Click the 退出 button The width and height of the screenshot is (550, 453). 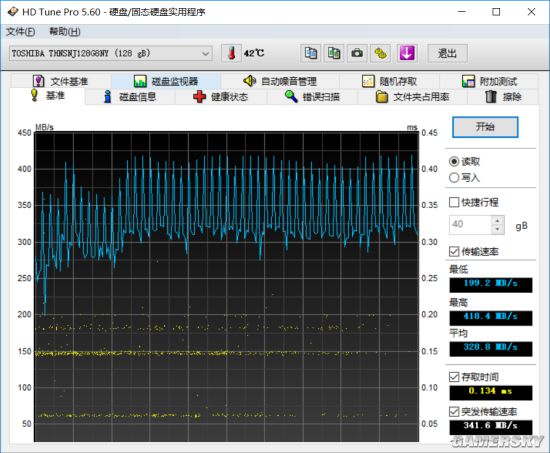(x=447, y=53)
